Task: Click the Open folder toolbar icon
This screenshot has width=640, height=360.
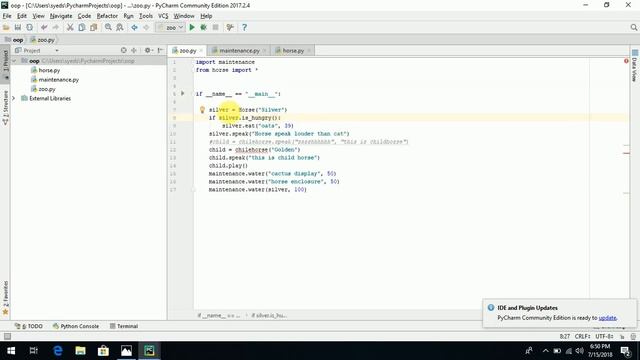Action: pos(6,27)
